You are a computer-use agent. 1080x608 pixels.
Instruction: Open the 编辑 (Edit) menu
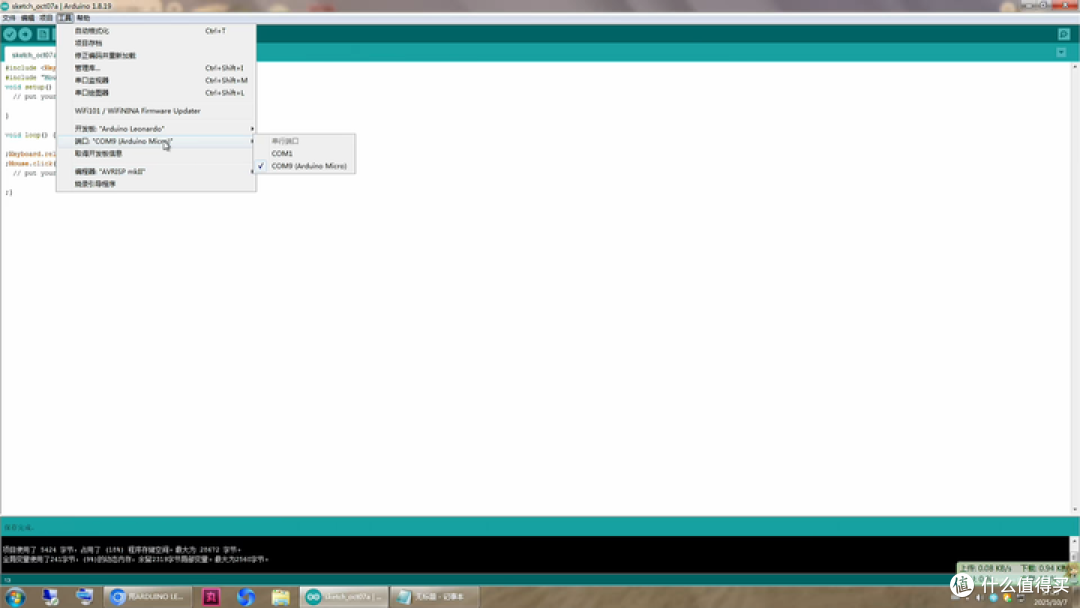(x=28, y=18)
